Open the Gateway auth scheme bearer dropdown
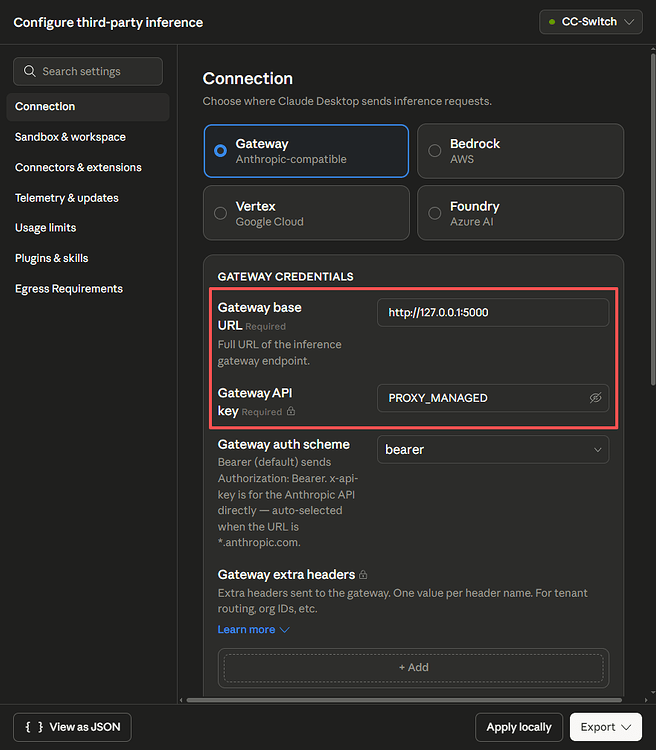 493,450
